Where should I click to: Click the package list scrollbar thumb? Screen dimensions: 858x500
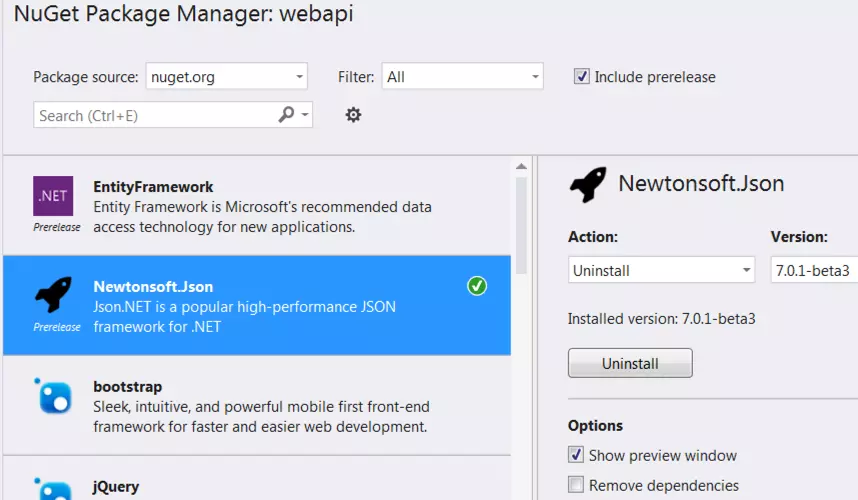pyautogui.click(x=521, y=225)
